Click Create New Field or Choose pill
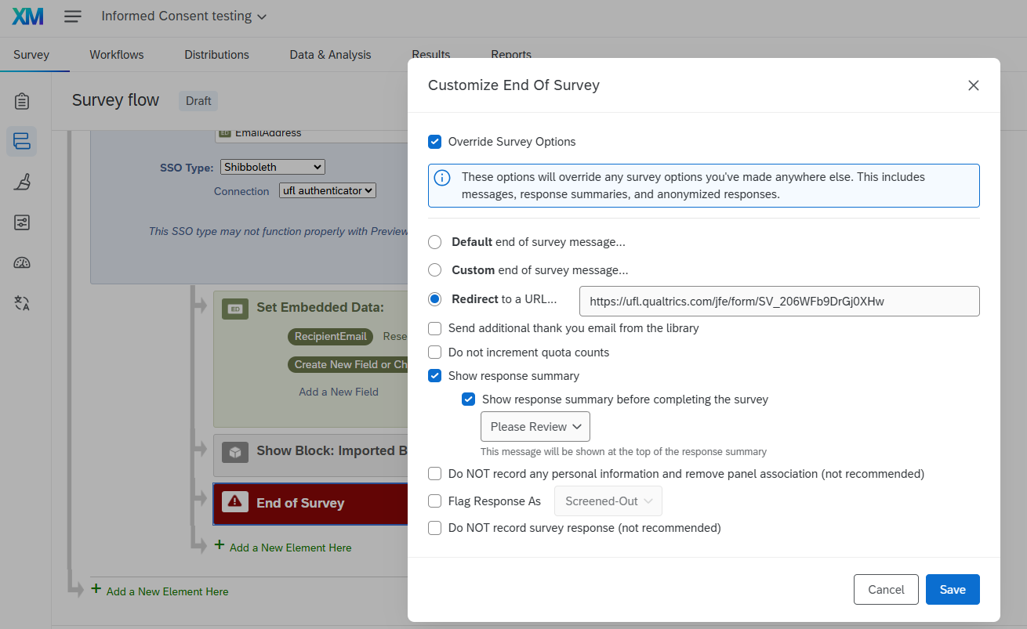The width and height of the screenshot is (1027, 629). [x=348, y=364]
